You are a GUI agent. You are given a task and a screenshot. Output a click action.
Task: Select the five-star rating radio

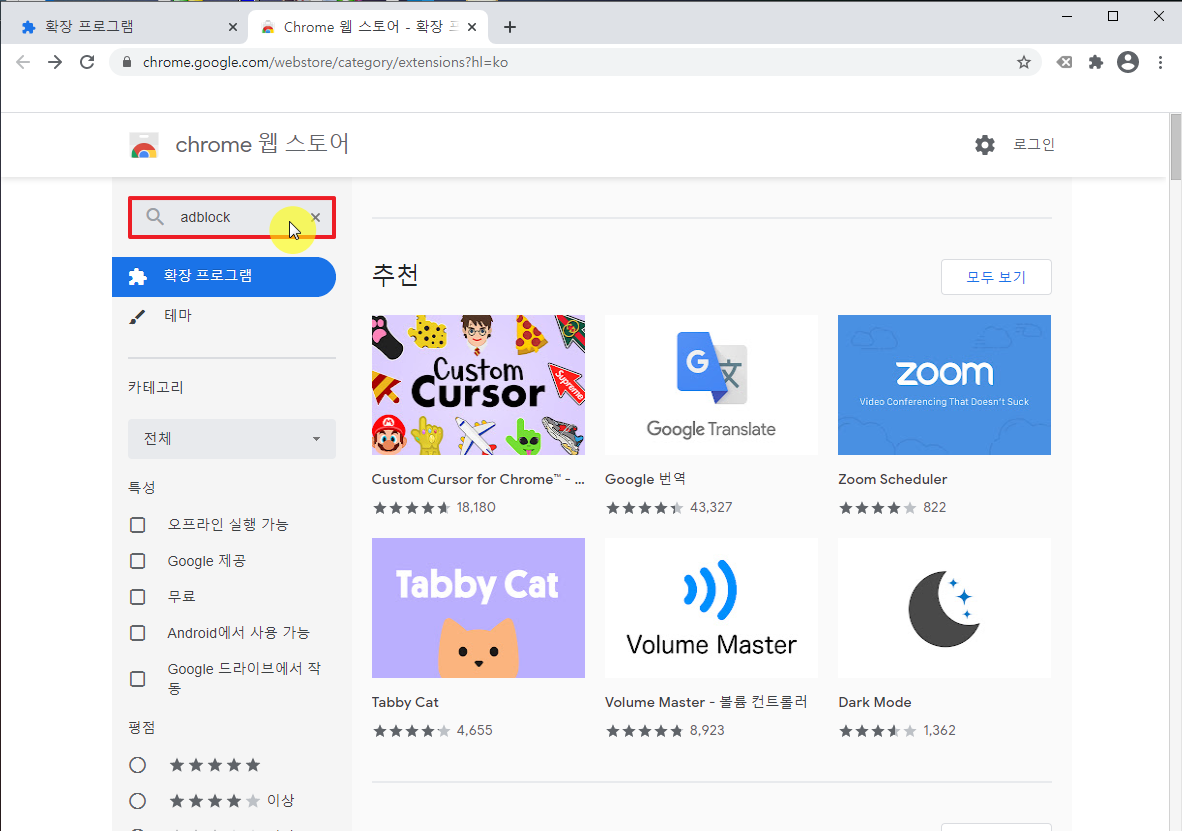pyautogui.click(x=137, y=765)
